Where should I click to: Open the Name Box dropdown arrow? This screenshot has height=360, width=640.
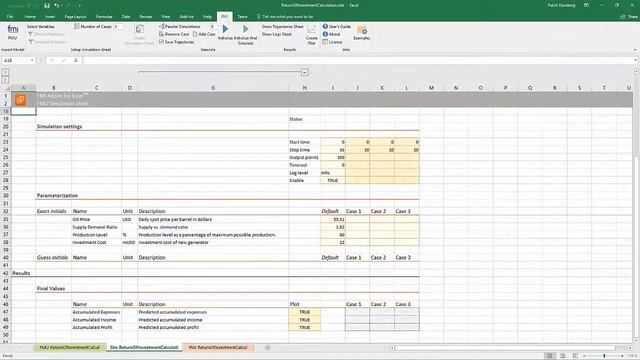pos(31,60)
